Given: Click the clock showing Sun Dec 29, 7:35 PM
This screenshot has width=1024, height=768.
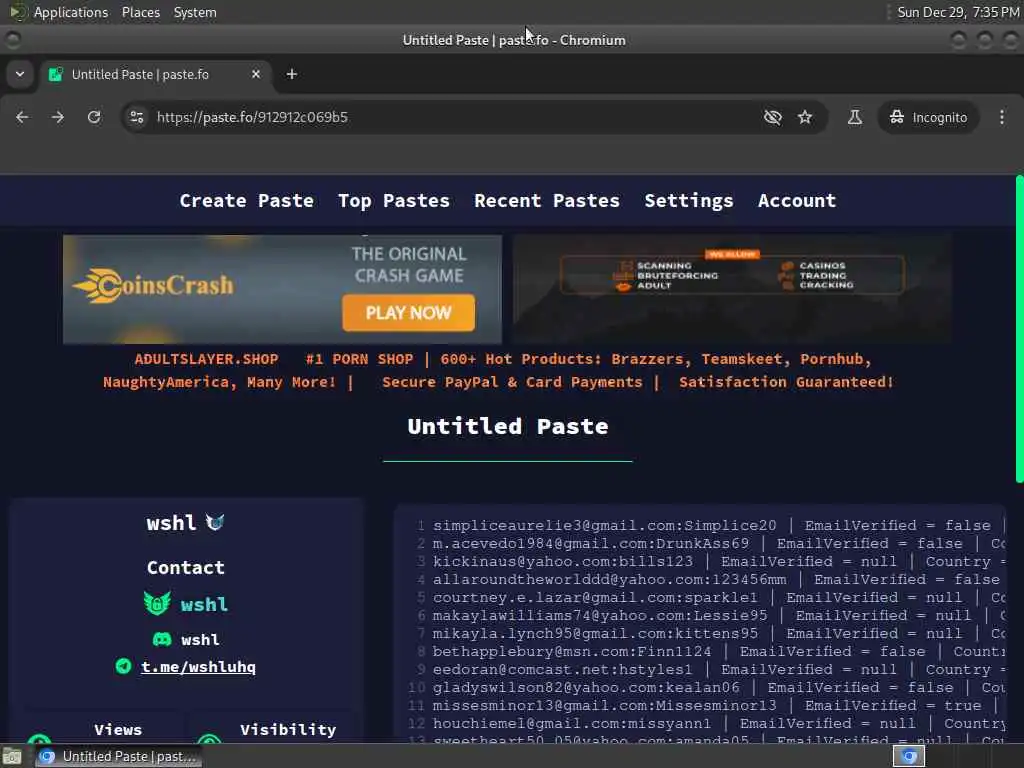Looking at the screenshot, I should [958, 12].
